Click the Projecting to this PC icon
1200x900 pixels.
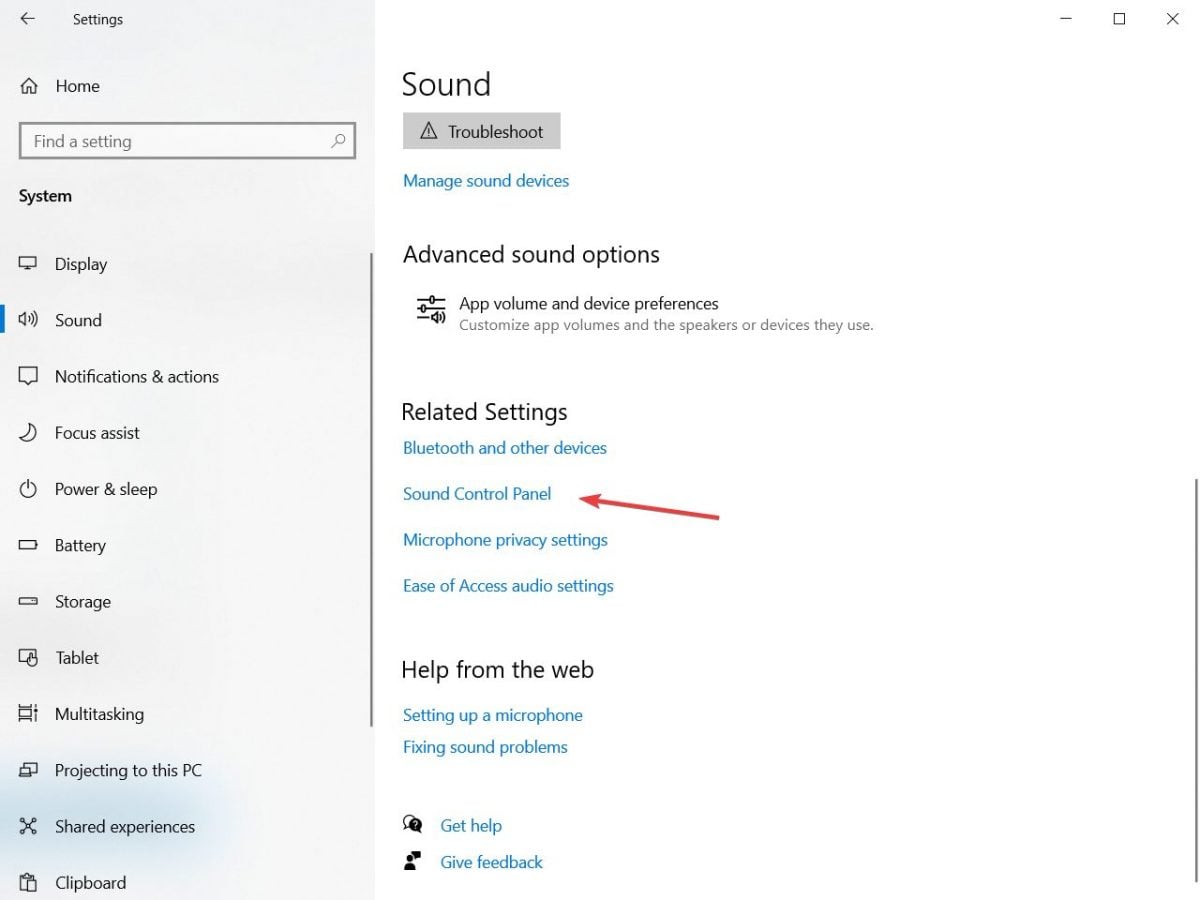(x=27, y=770)
